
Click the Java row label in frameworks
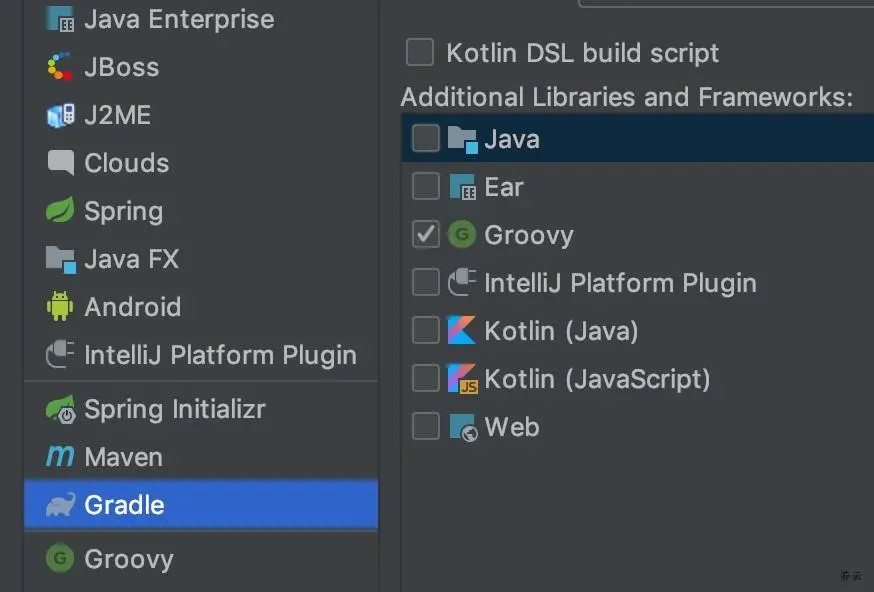[512, 139]
